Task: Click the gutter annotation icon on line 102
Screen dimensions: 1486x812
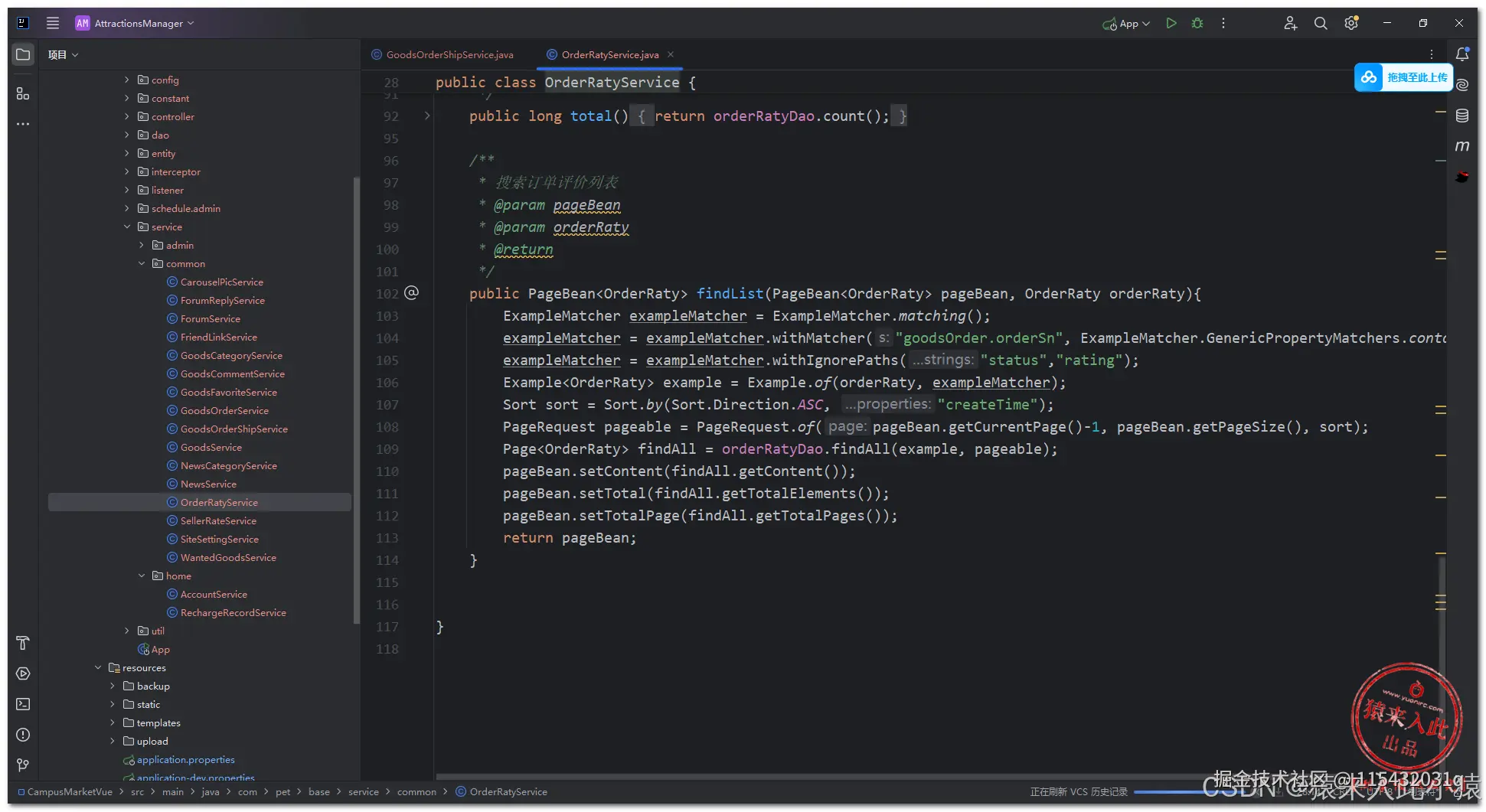Action: (411, 292)
